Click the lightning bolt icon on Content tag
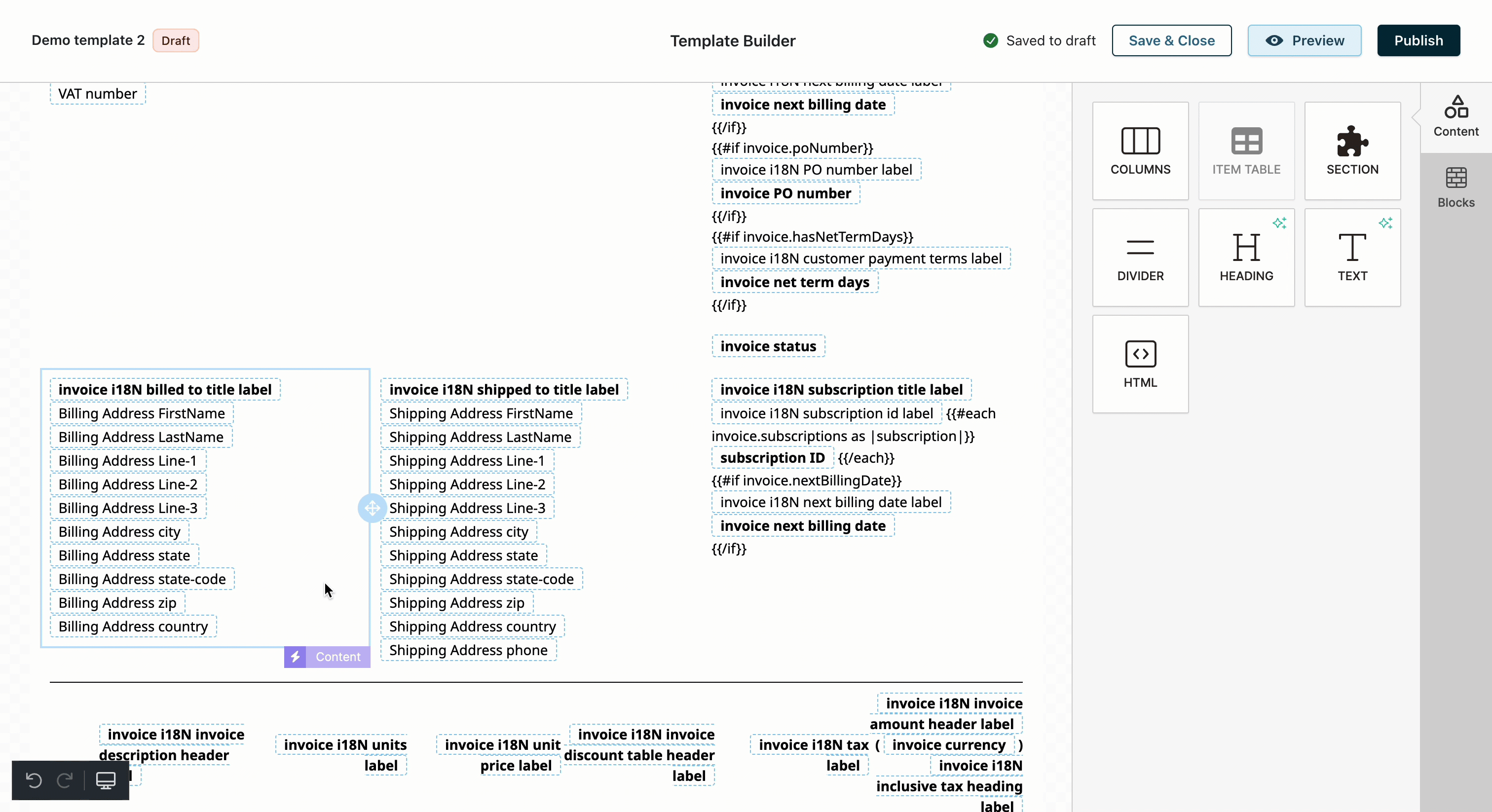1492x812 pixels. [x=295, y=657]
